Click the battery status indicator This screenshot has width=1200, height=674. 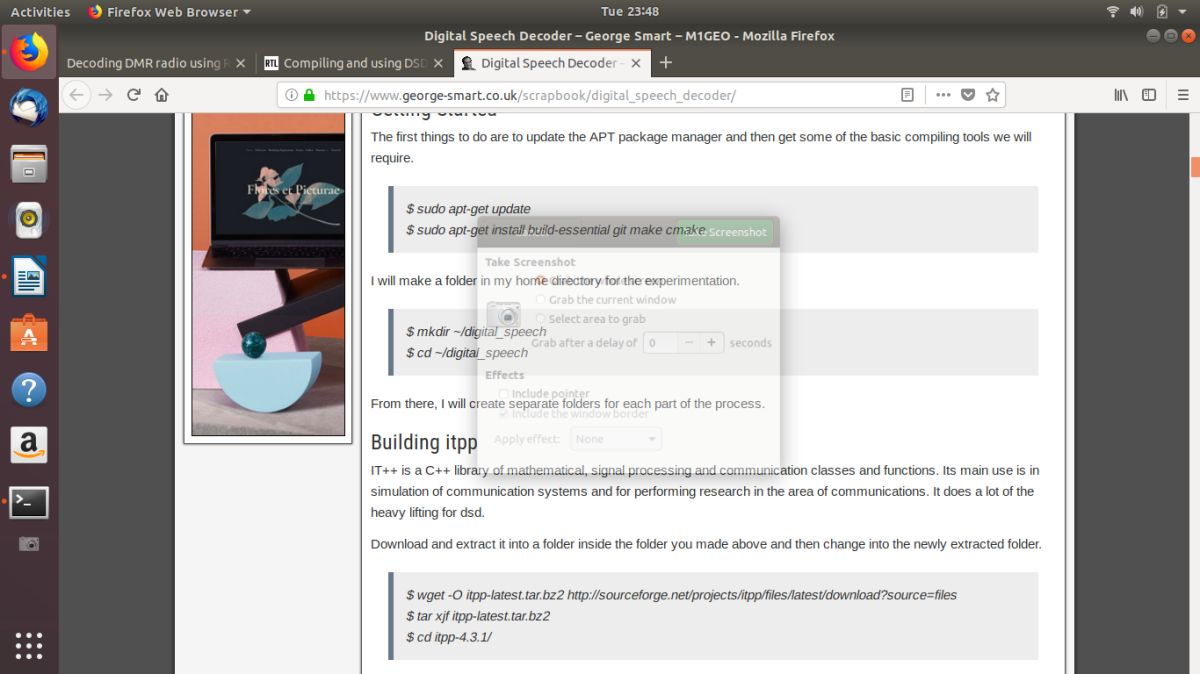point(1161,11)
